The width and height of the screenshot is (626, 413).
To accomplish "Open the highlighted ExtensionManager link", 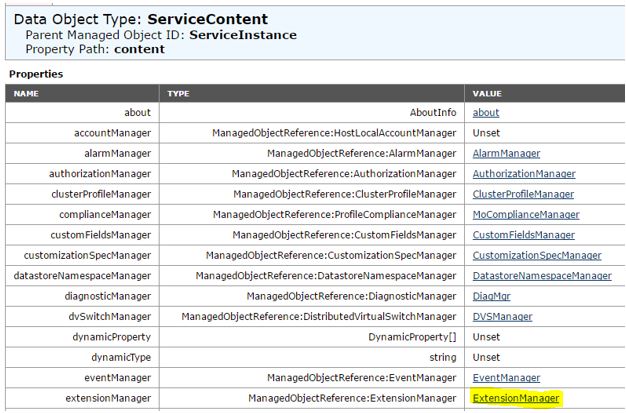I will click(515, 398).
